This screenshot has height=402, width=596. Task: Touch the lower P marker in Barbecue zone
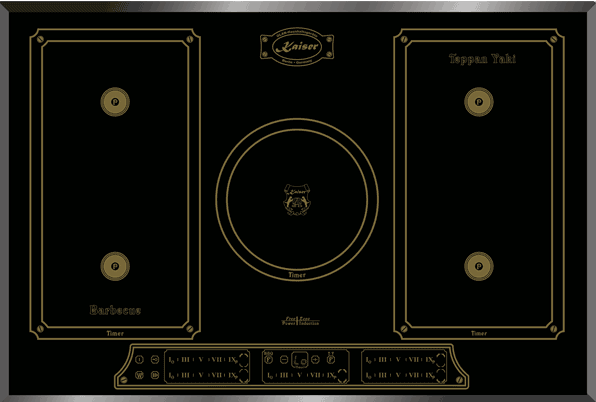115,266
